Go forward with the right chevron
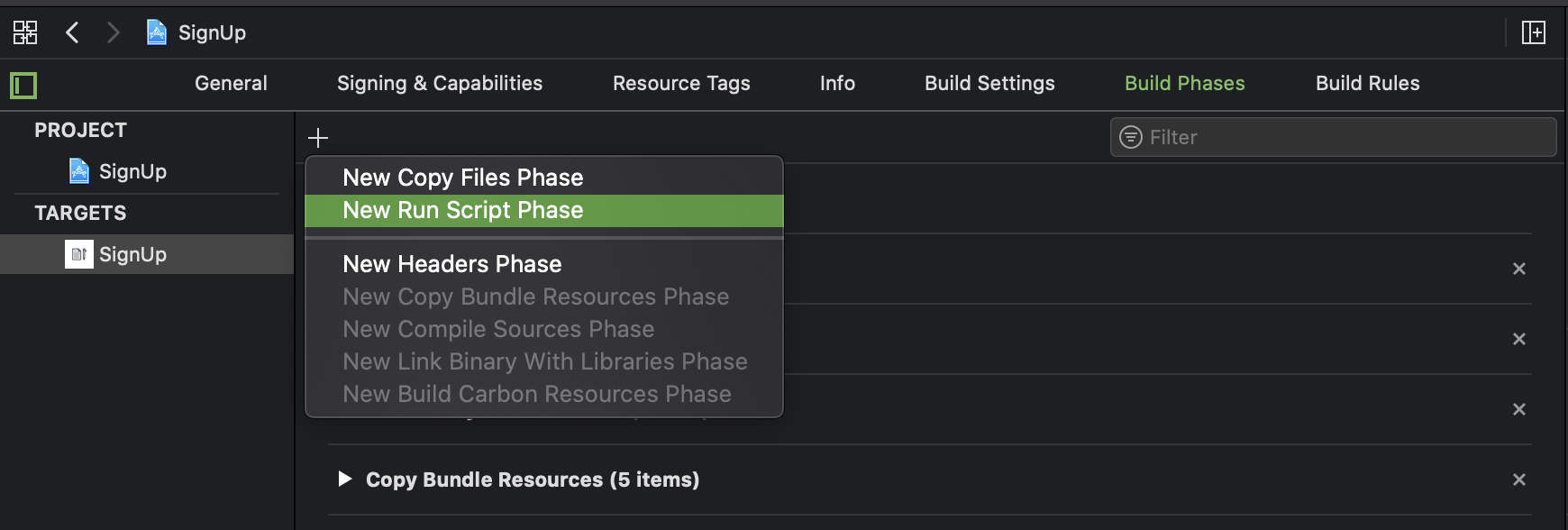This screenshot has height=530, width=1568. pos(113,33)
